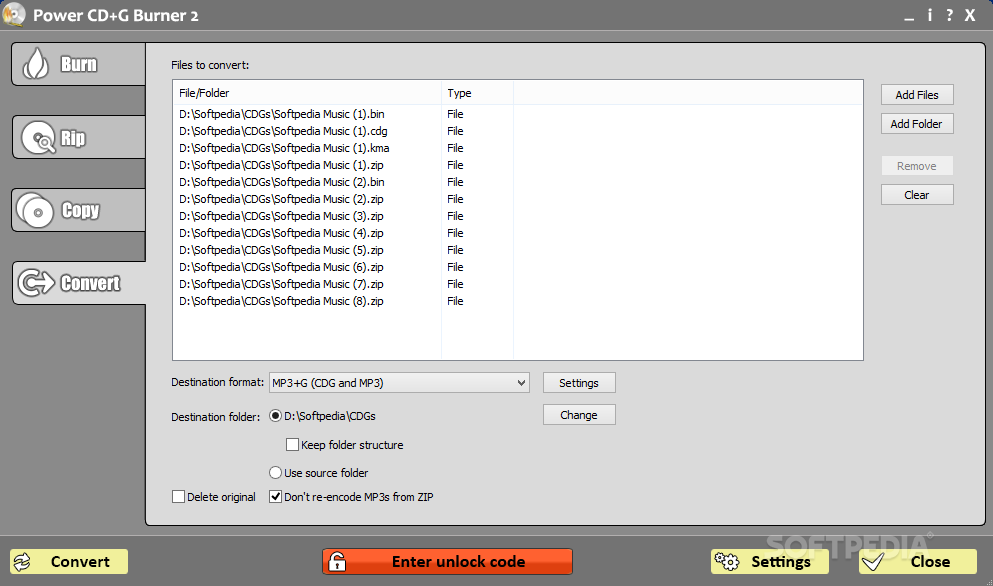Clear the files list

917,195
